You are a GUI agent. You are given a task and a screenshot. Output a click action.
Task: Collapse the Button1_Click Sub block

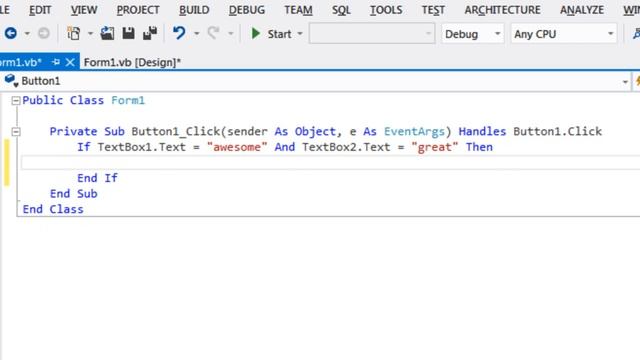click(16, 131)
